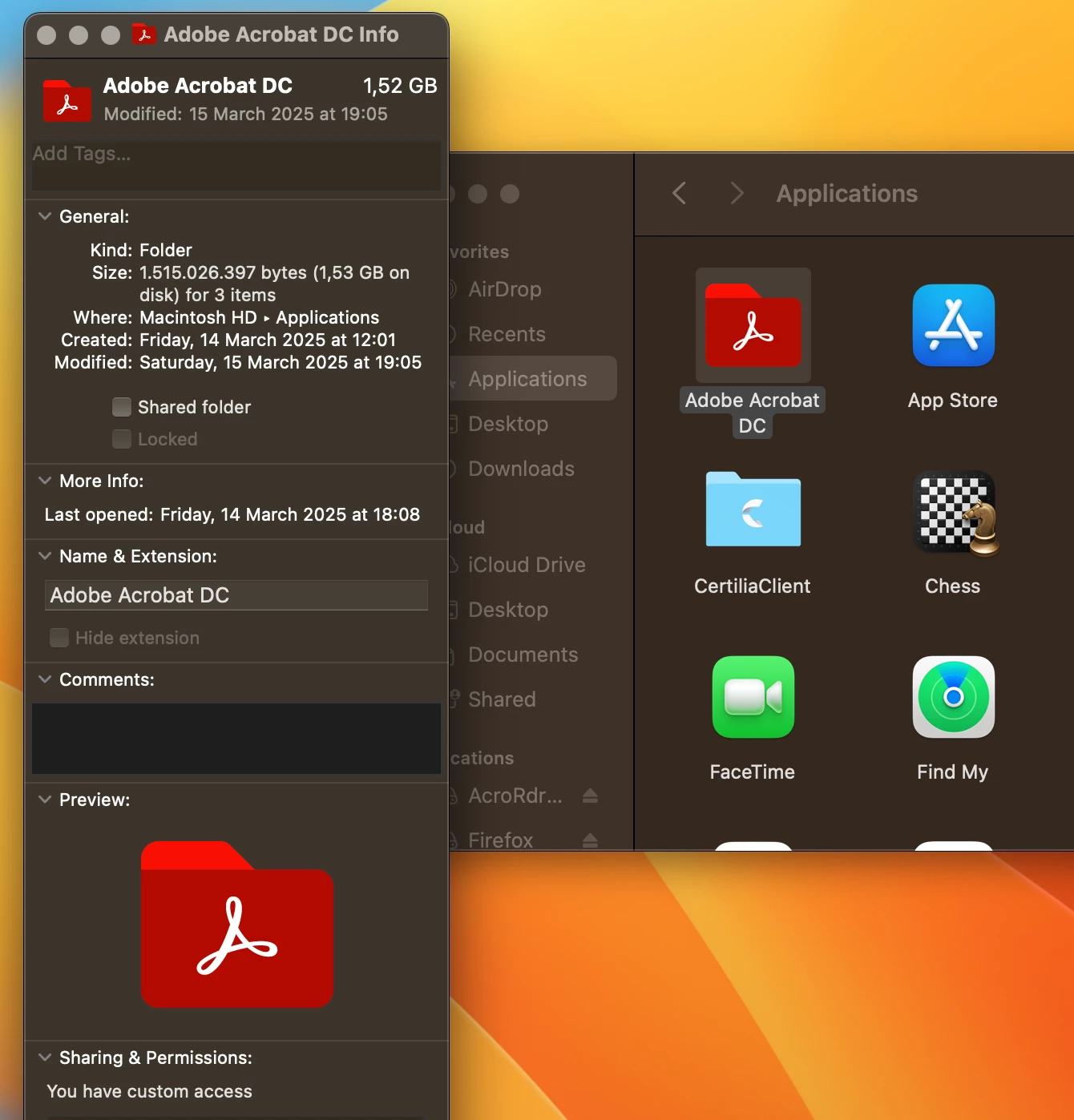The width and height of the screenshot is (1074, 1120).
Task: Click the App Store label
Action: [953, 400]
